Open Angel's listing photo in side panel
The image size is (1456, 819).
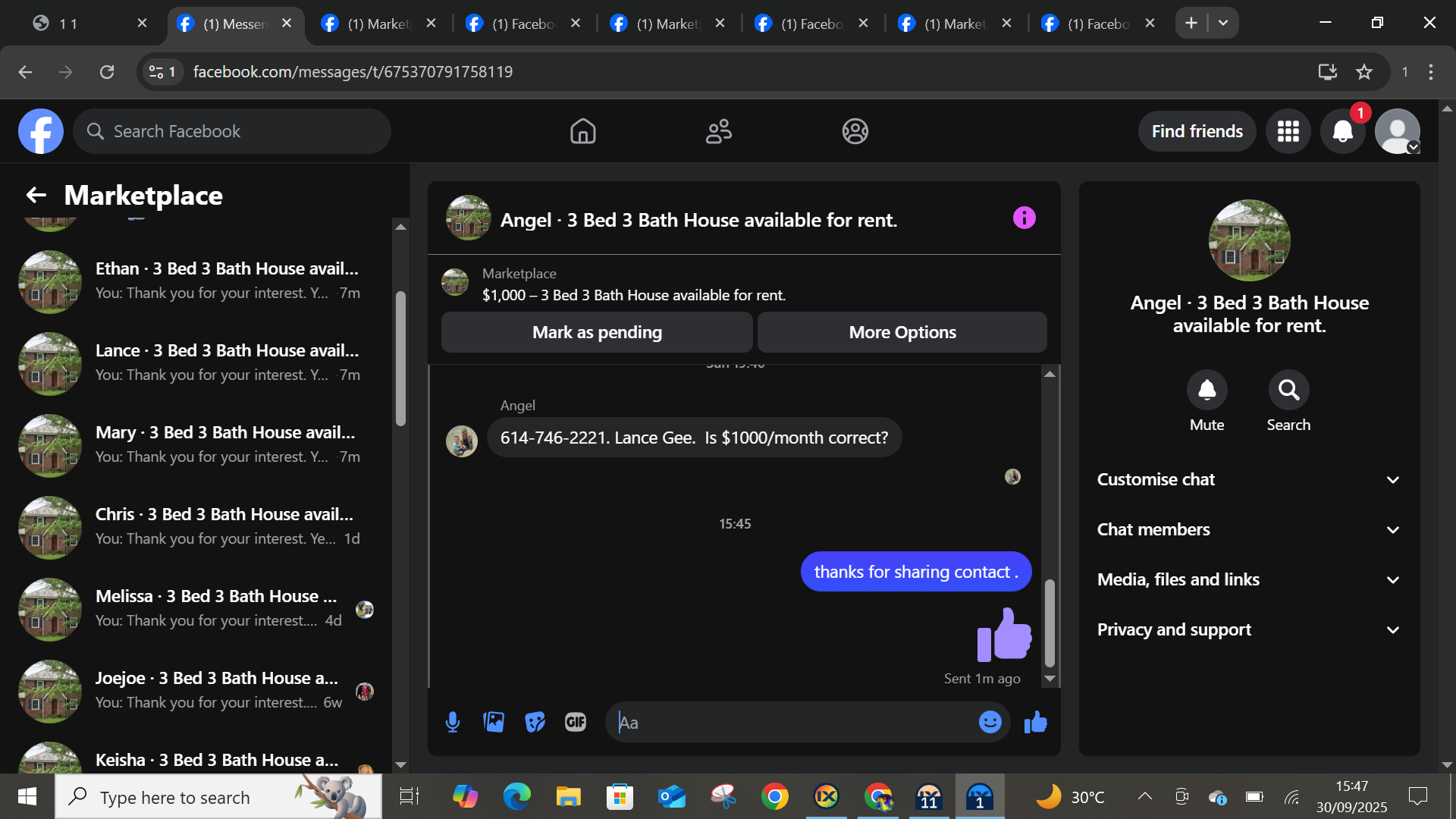[x=1249, y=240]
